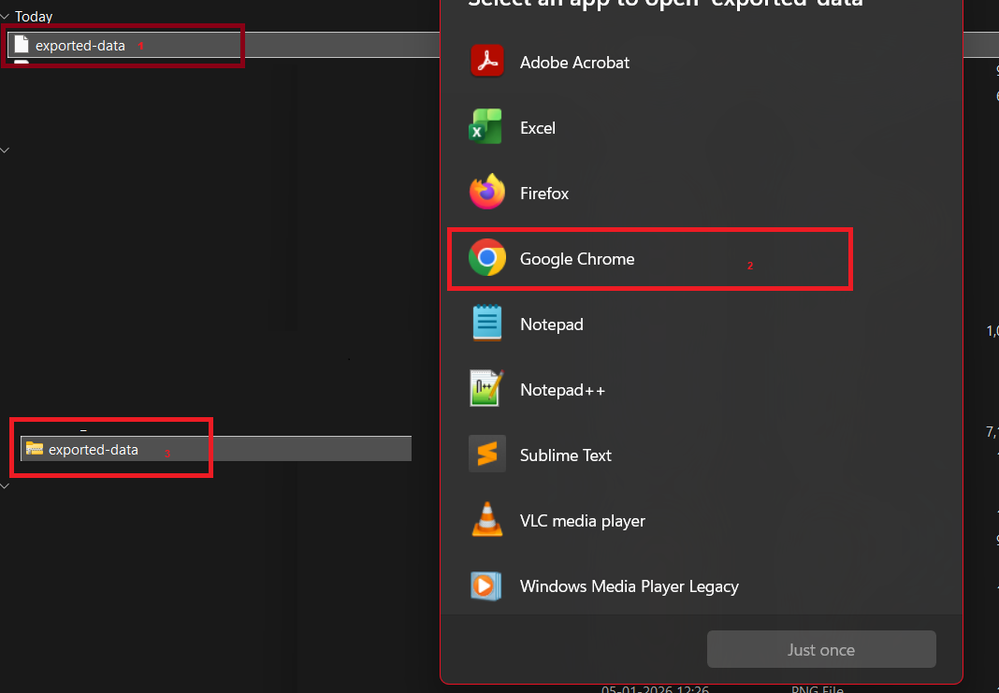Select the exported-data file under Today
Image resolution: width=999 pixels, height=693 pixels.
(x=223, y=45)
